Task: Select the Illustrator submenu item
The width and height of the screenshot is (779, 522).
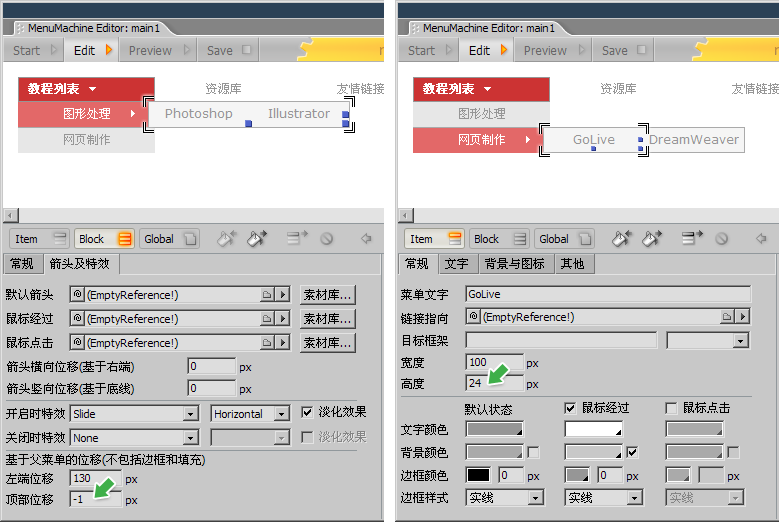Action: 299,114
